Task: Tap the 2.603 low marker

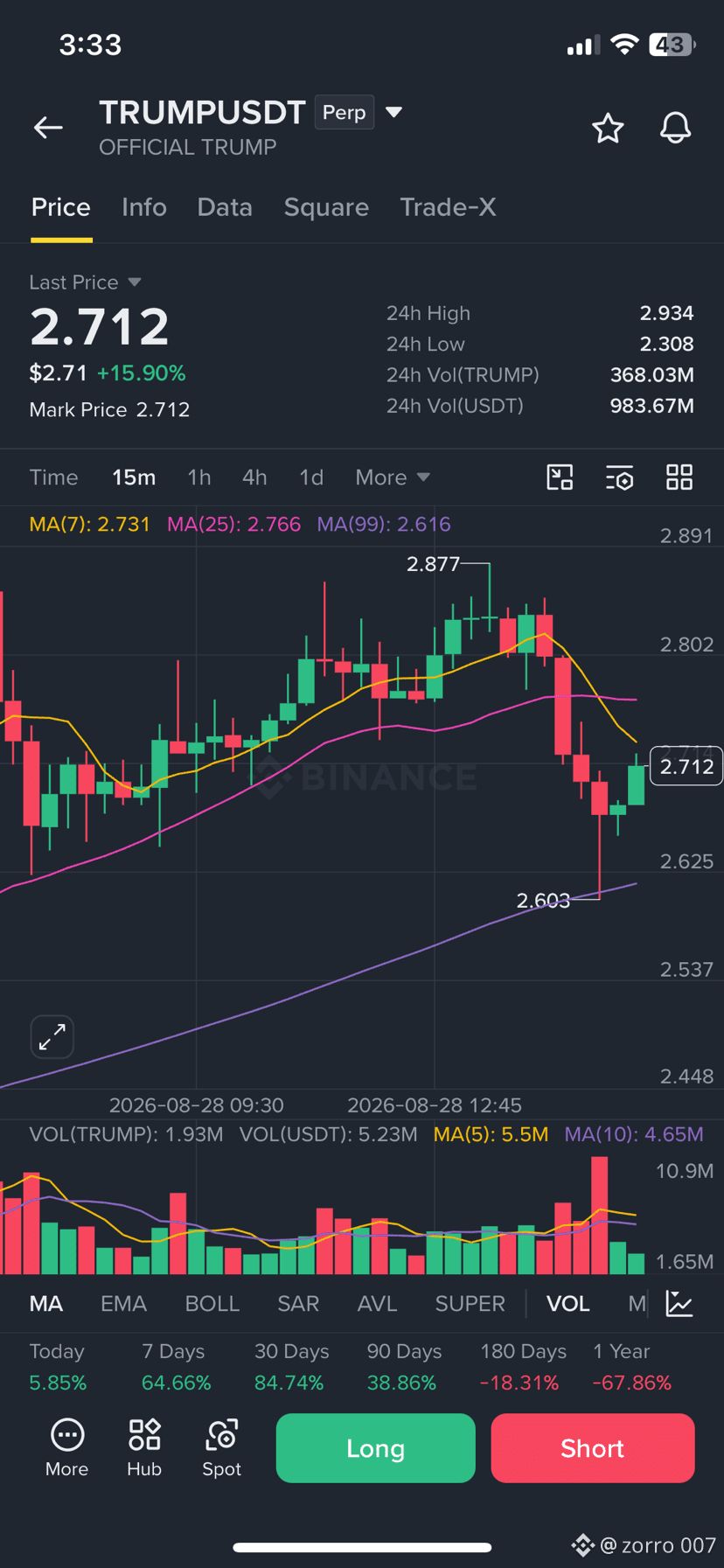Action: [x=543, y=901]
